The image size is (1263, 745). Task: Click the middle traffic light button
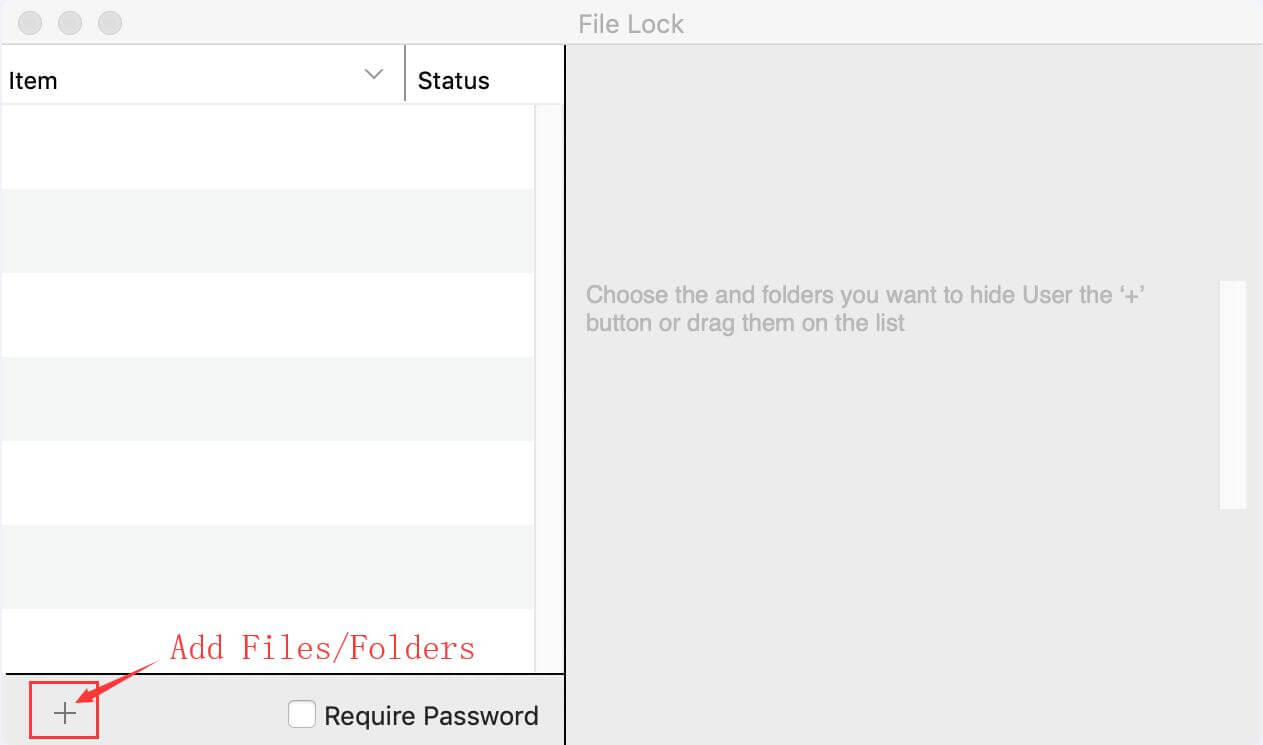pos(69,22)
